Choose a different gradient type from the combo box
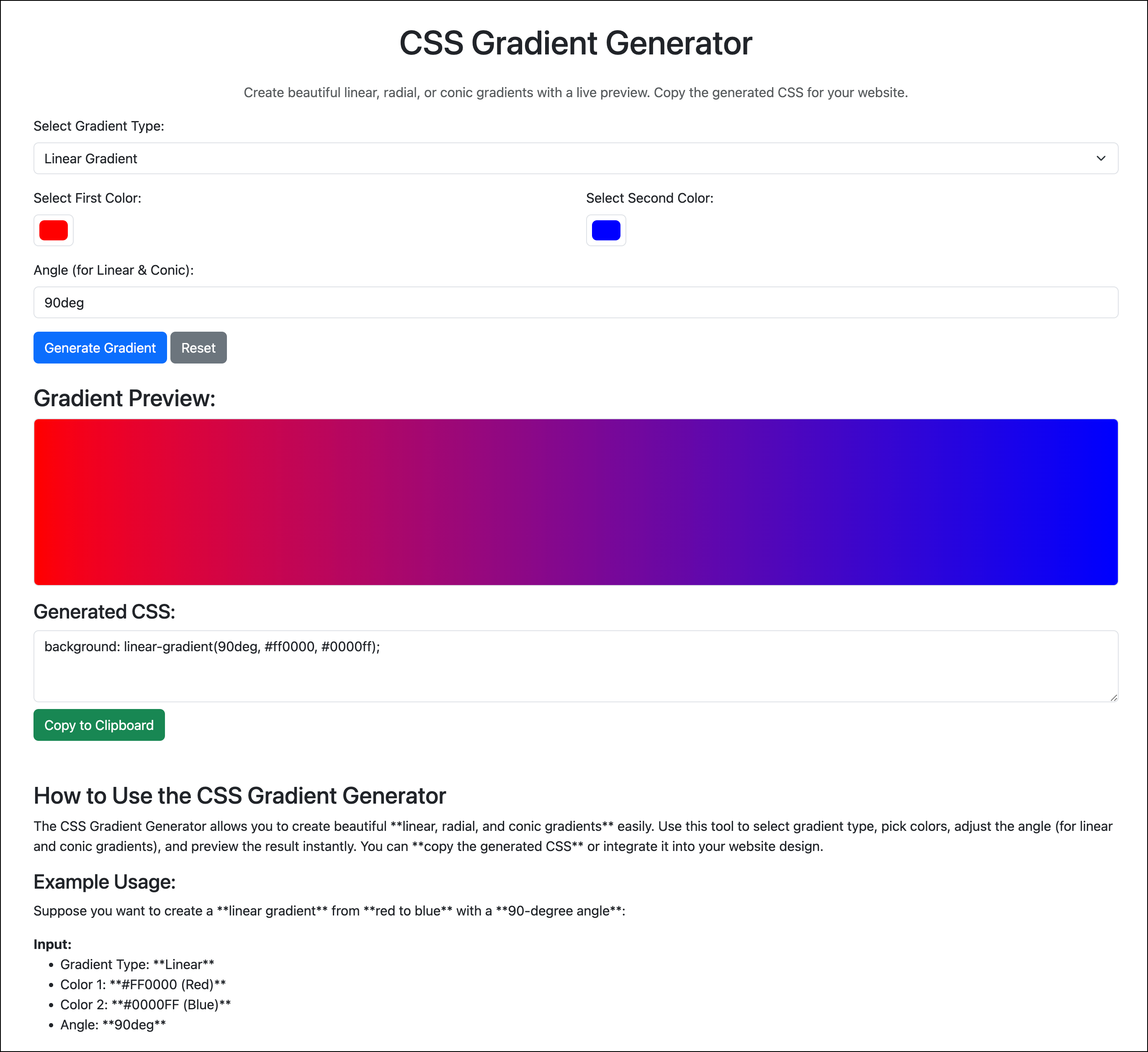The height and width of the screenshot is (1052, 1148). (575, 158)
